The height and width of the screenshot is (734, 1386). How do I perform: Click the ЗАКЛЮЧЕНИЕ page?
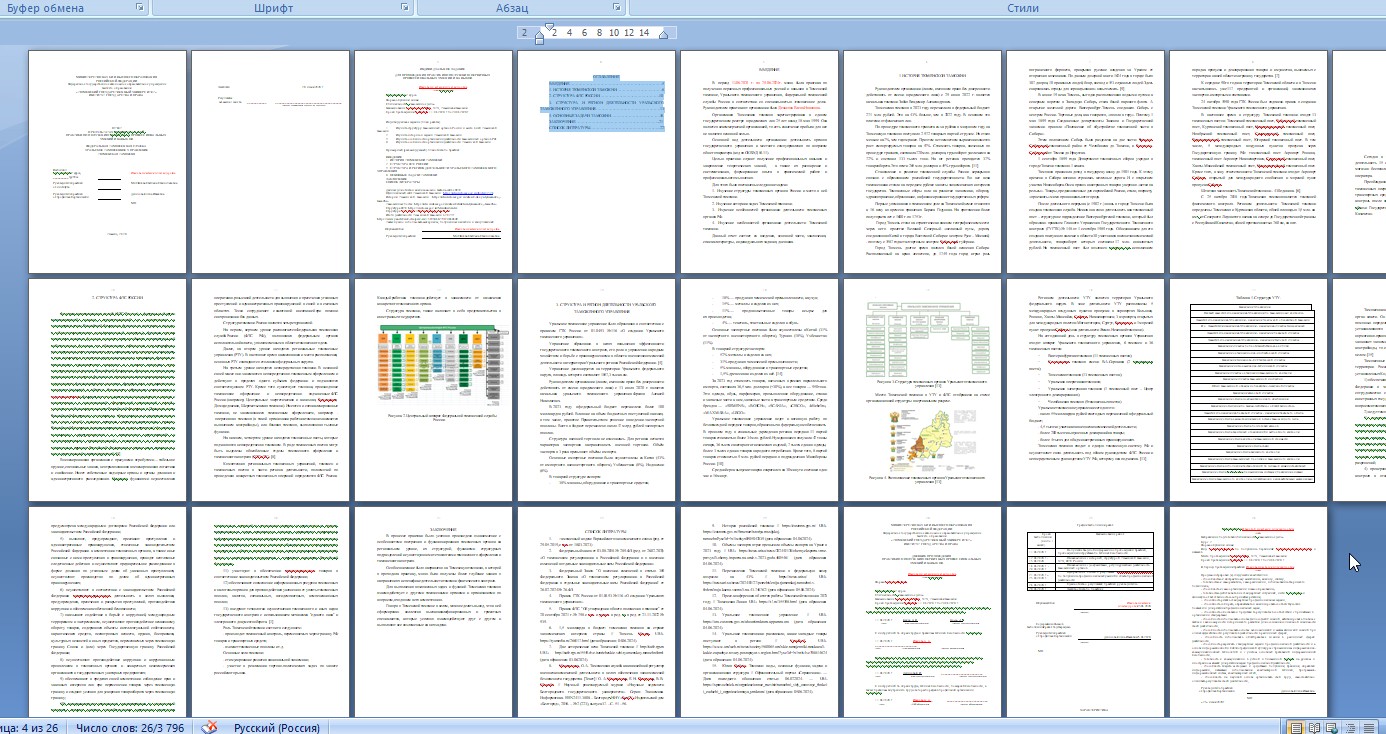[435, 612]
